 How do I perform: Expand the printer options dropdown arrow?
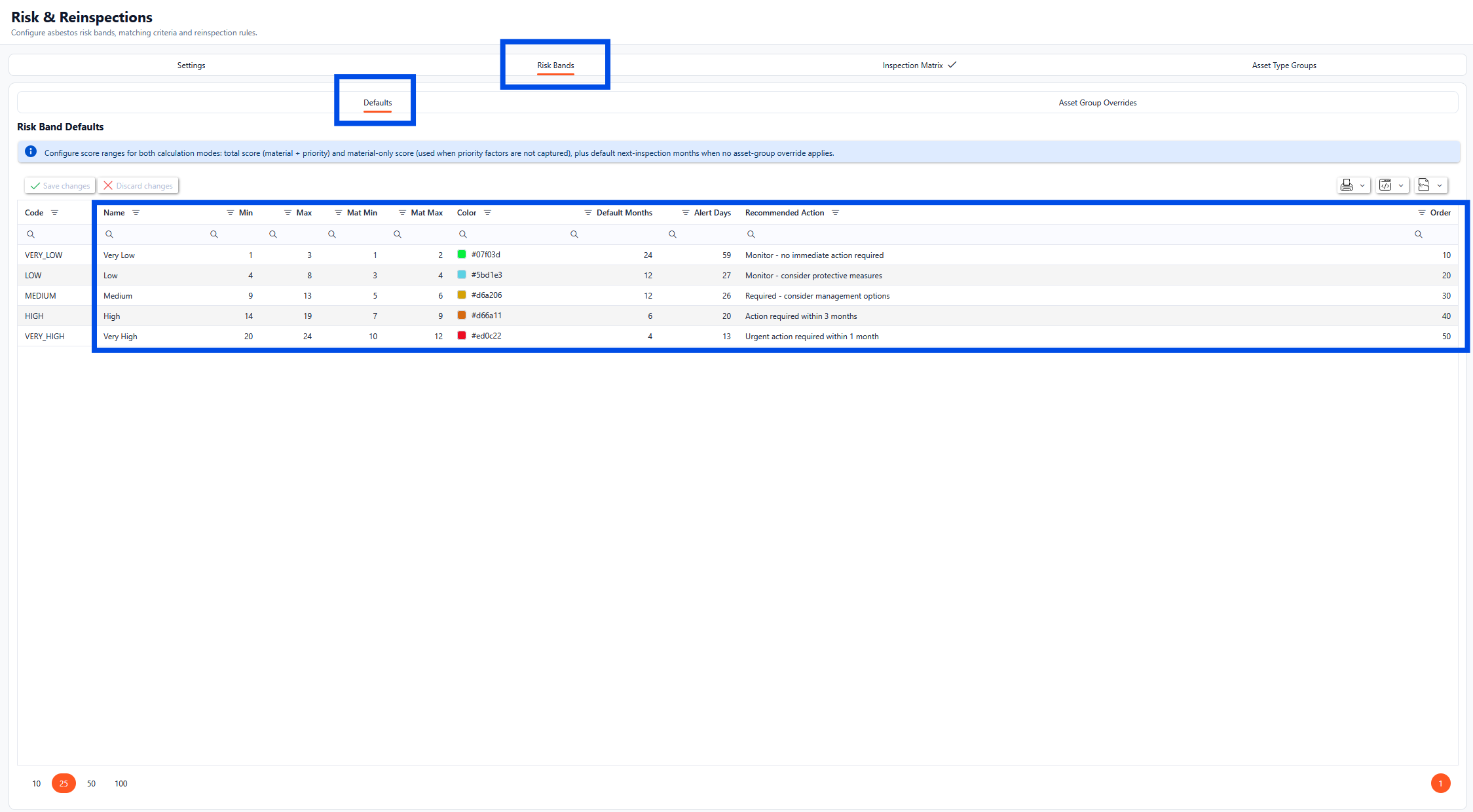1362,185
